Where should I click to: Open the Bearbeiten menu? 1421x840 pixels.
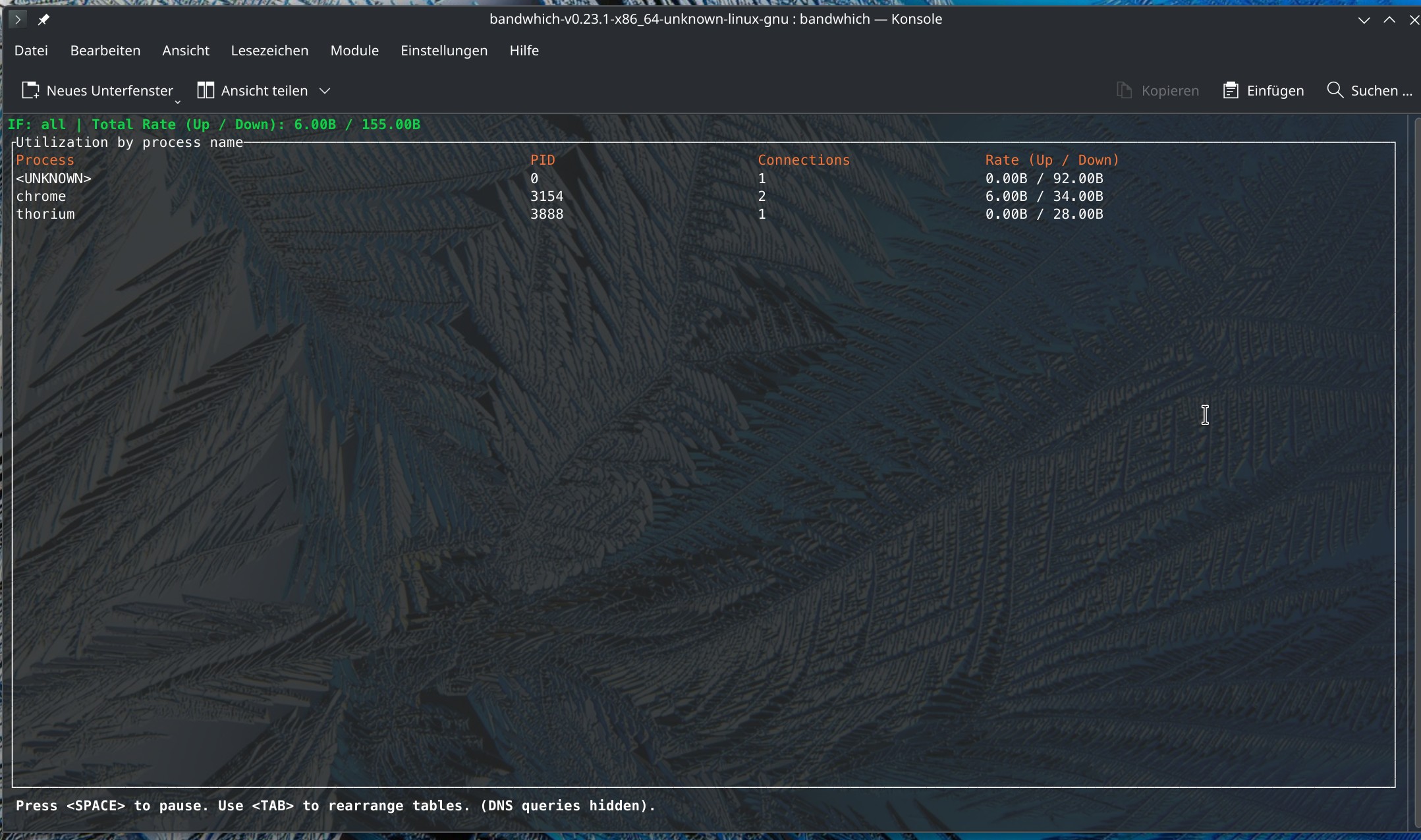[x=105, y=51]
